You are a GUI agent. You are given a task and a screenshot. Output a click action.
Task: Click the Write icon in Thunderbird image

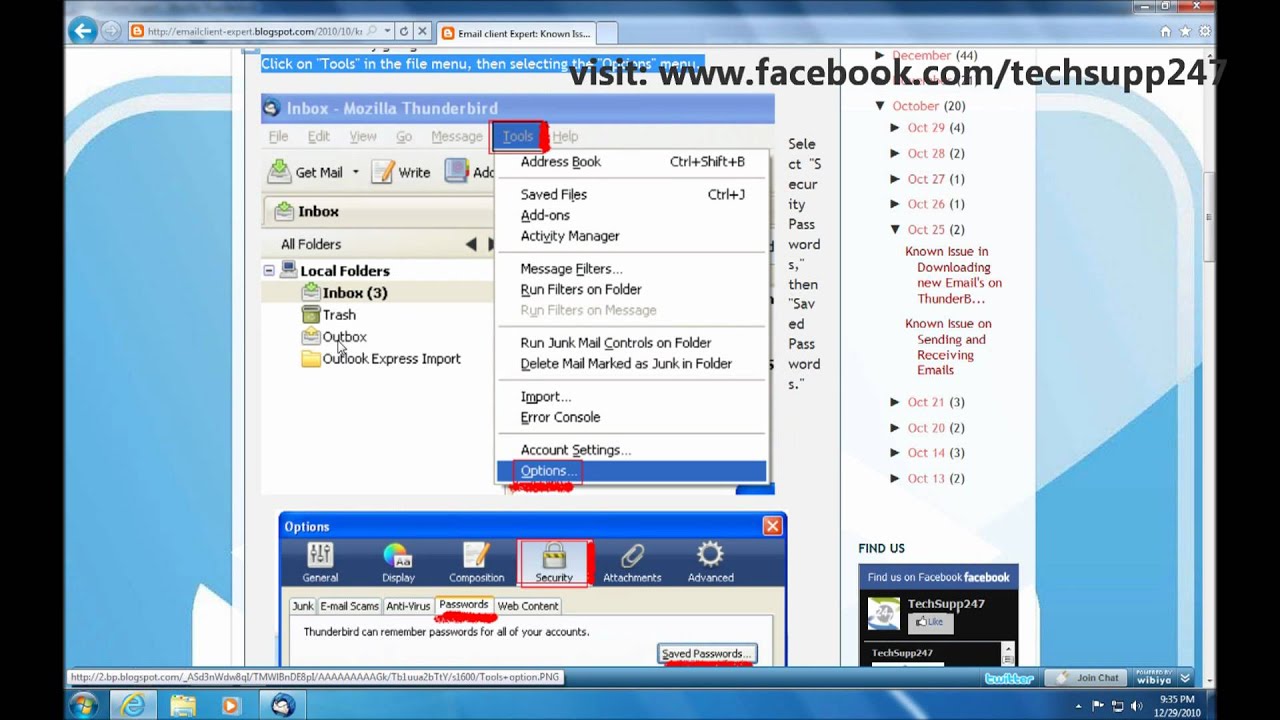[x=383, y=172]
